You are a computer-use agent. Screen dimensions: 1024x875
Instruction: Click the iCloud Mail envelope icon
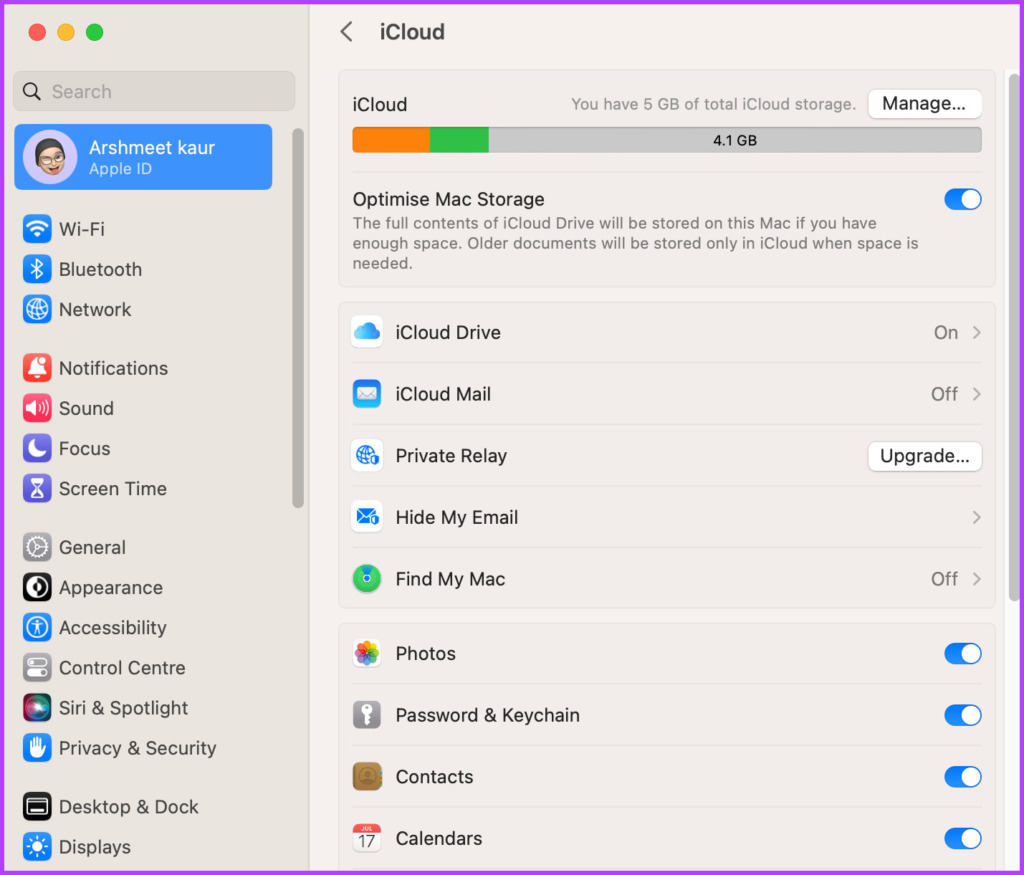pyautogui.click(x=367, y=394)
